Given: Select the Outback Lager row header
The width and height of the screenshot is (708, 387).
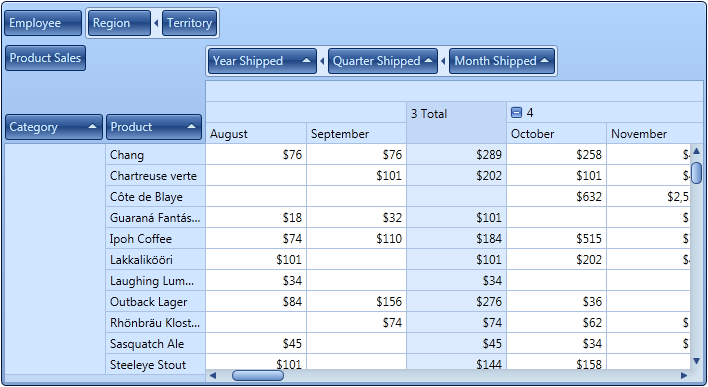Looking at the screenshot, I should [x=155, y=302].
